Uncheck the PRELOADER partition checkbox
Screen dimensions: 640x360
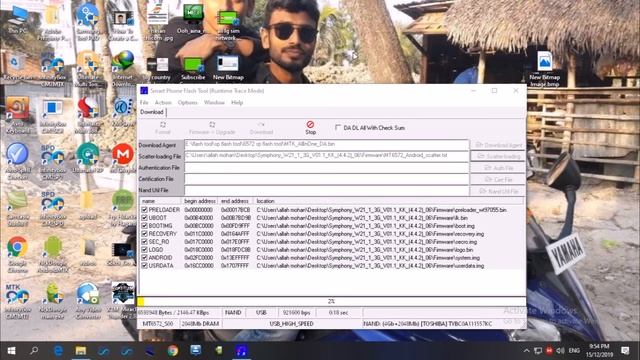[144, 209]
